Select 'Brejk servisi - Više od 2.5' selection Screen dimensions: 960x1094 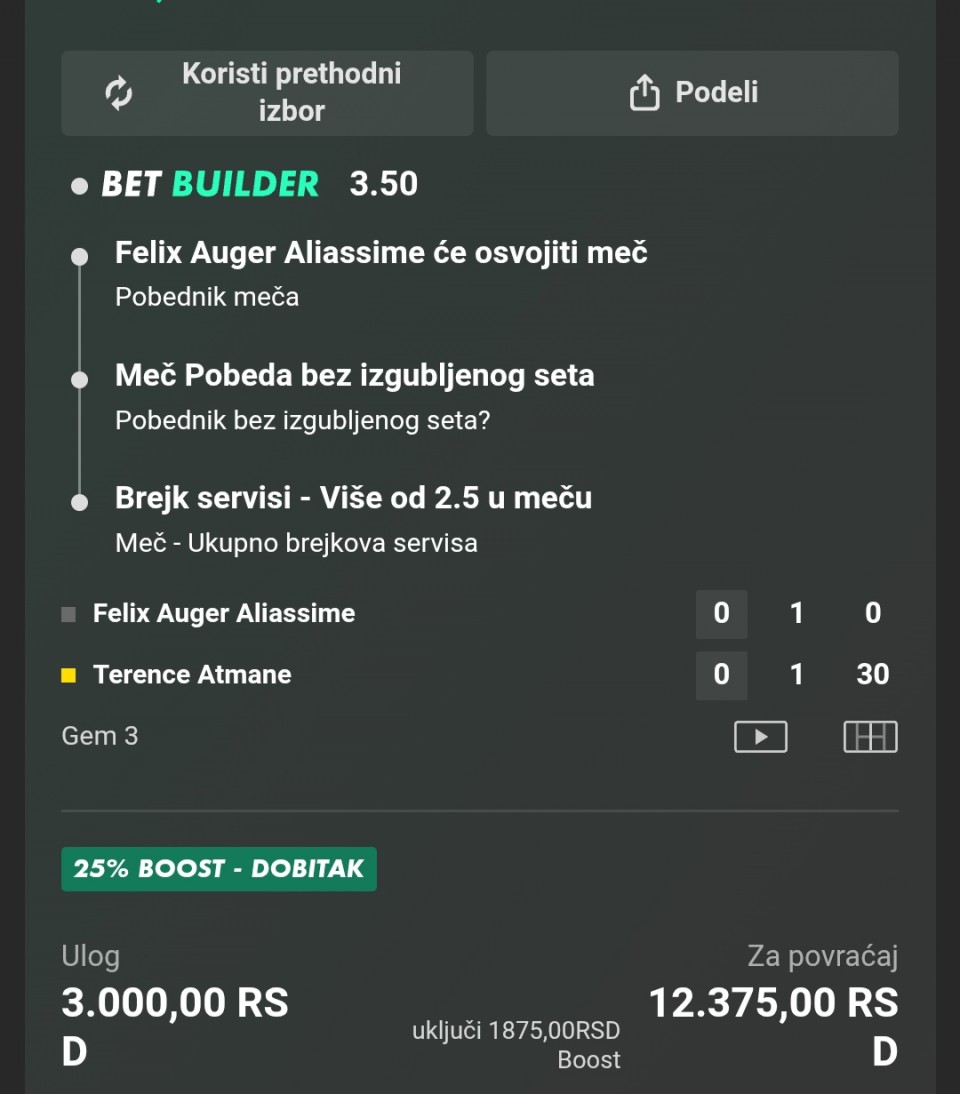pos(353,498)
